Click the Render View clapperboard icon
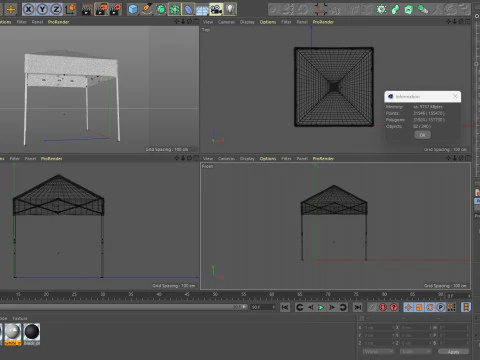 [x=87, y=9]
